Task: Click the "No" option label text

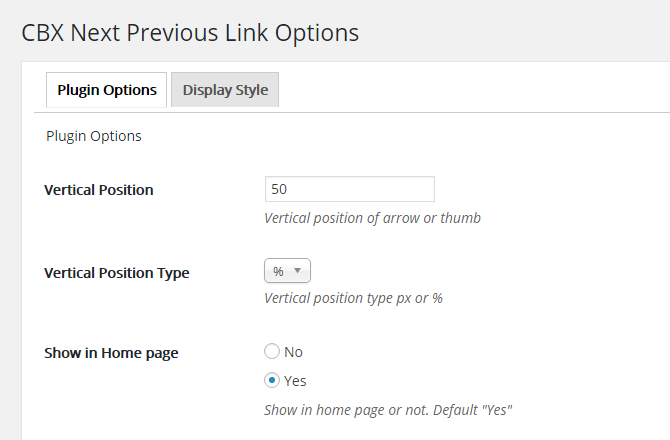Action: [x=294, y=352]
